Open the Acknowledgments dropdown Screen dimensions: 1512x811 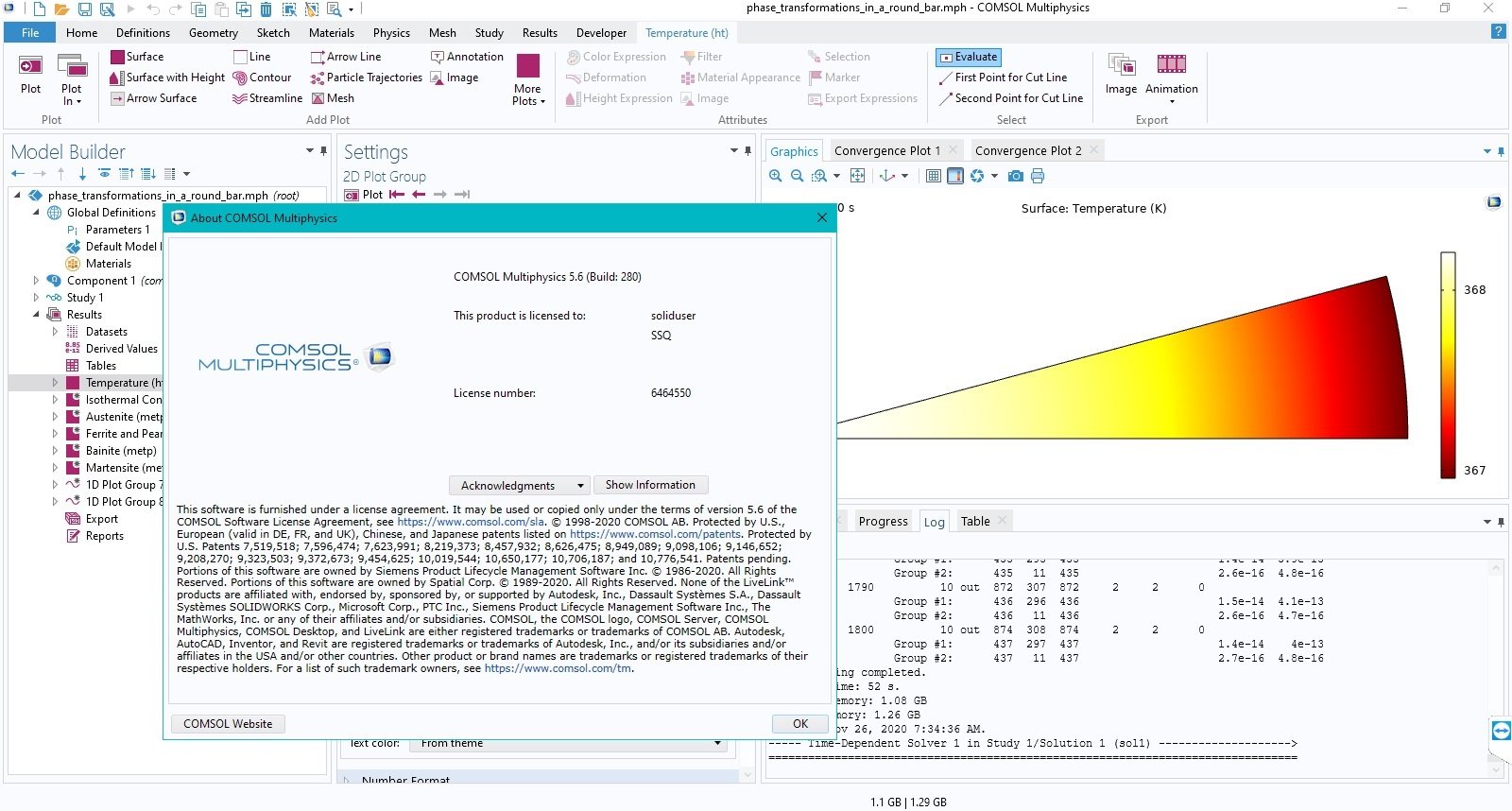(x=519, y=486)
